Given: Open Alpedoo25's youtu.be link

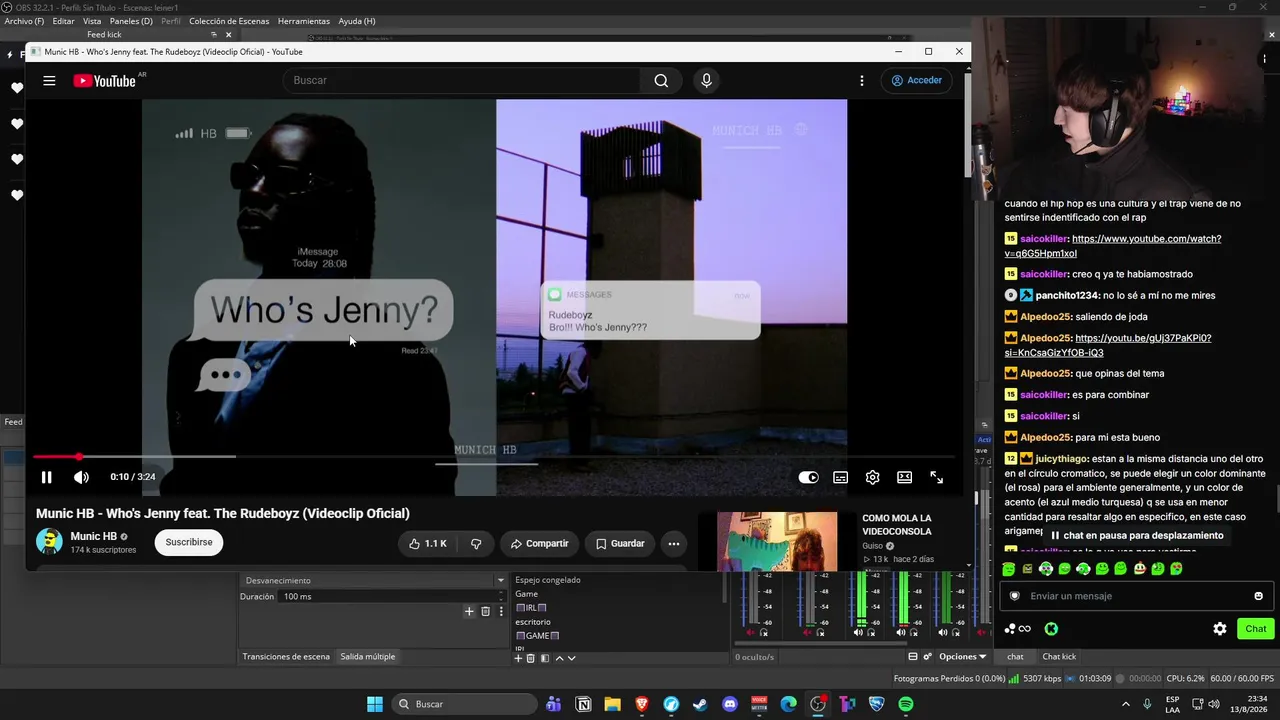Looking at the screenshot, I should pos(1107,345).
